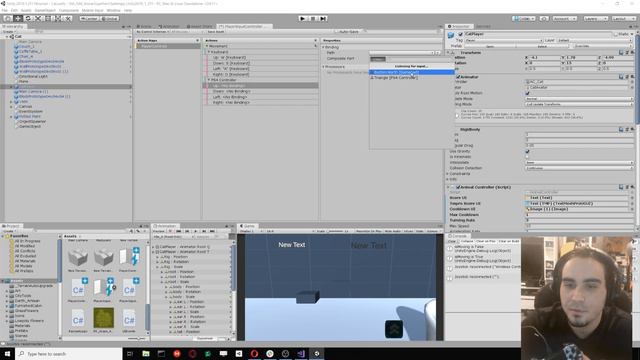Select Directional Light in Hierarchy
The image size is (640, 360).
(x=33, y=76)
